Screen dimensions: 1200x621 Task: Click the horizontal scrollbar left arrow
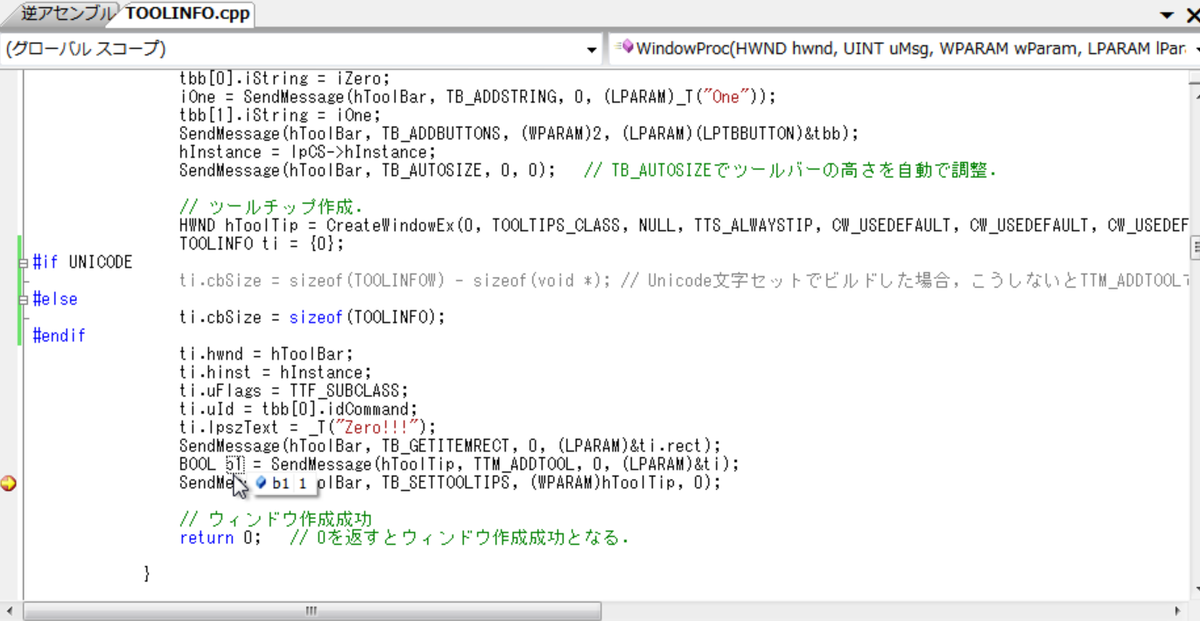[x=12, y=610]
